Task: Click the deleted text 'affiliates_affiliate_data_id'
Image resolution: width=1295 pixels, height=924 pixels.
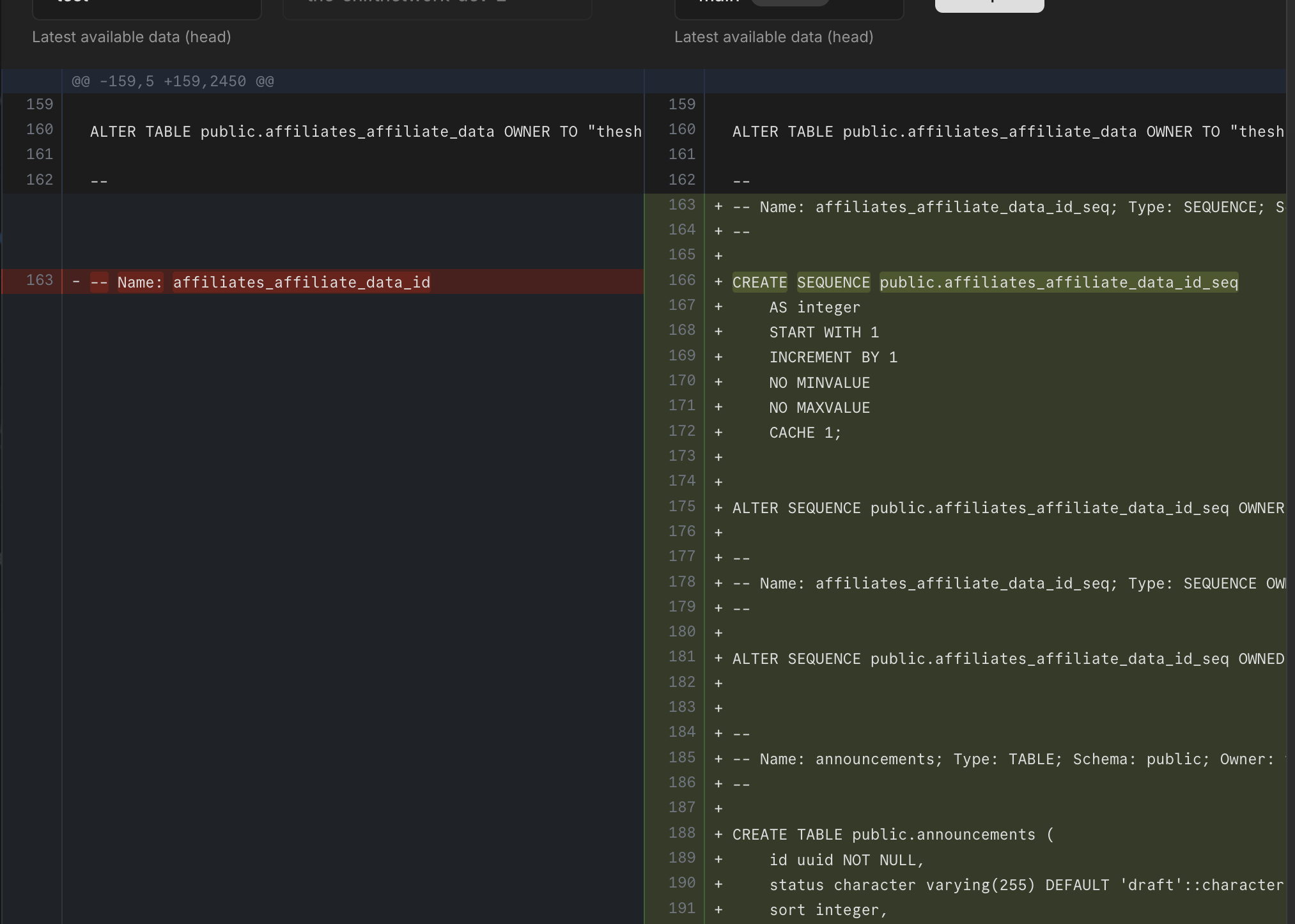Action: (x=301, y=282)
